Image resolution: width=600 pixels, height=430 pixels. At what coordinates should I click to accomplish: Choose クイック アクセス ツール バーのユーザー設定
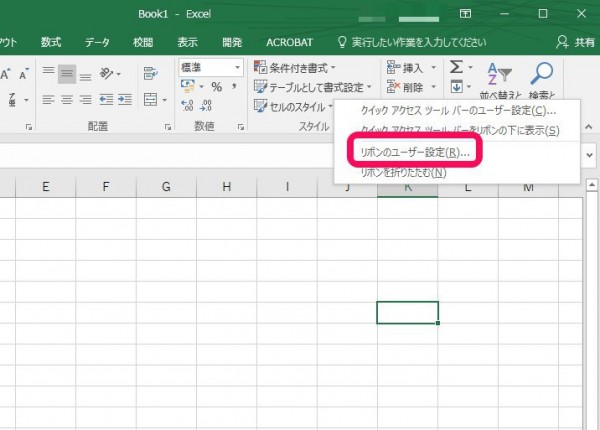click(x=458, y=111)
